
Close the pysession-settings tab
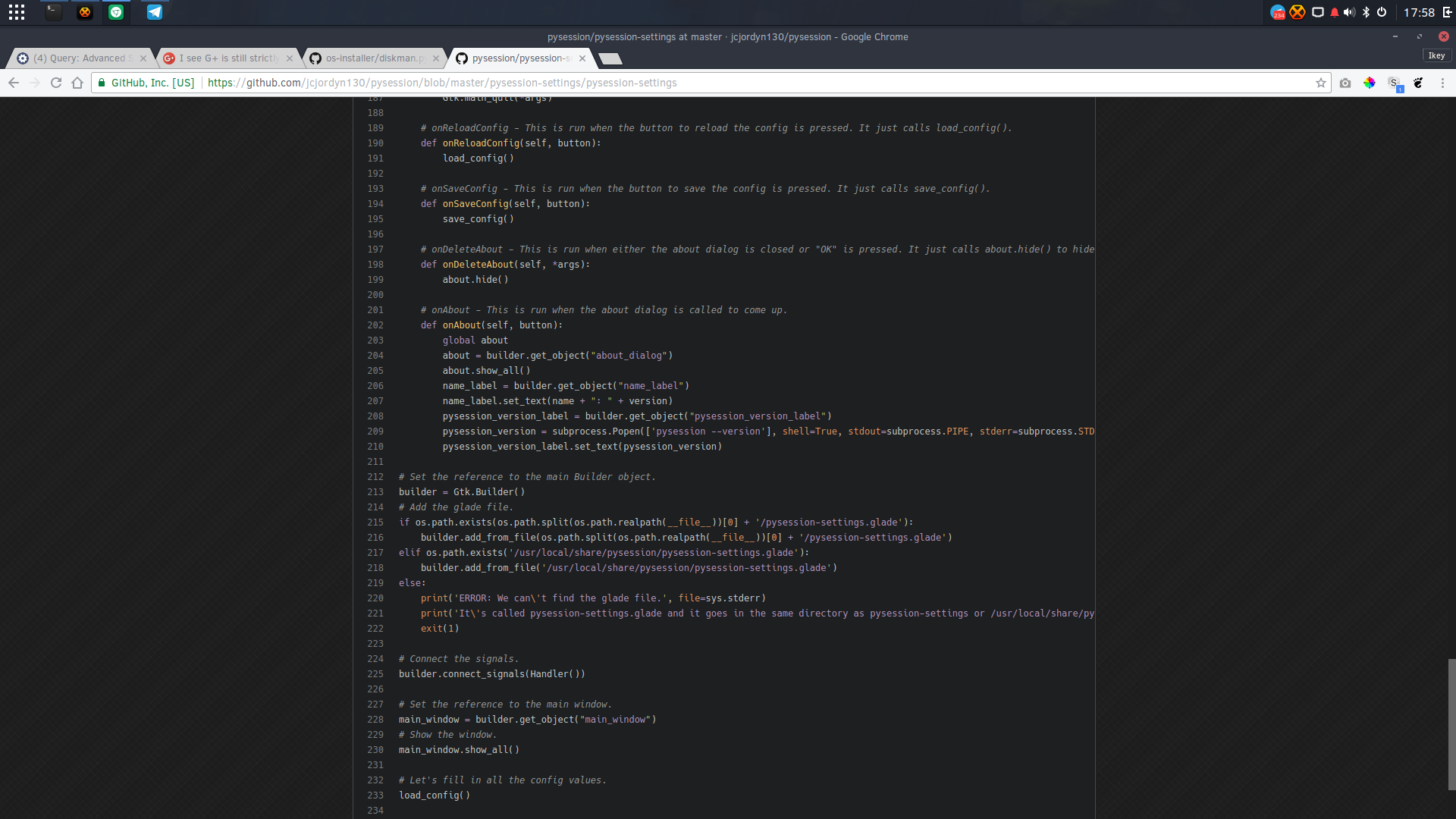pos(582,58)
